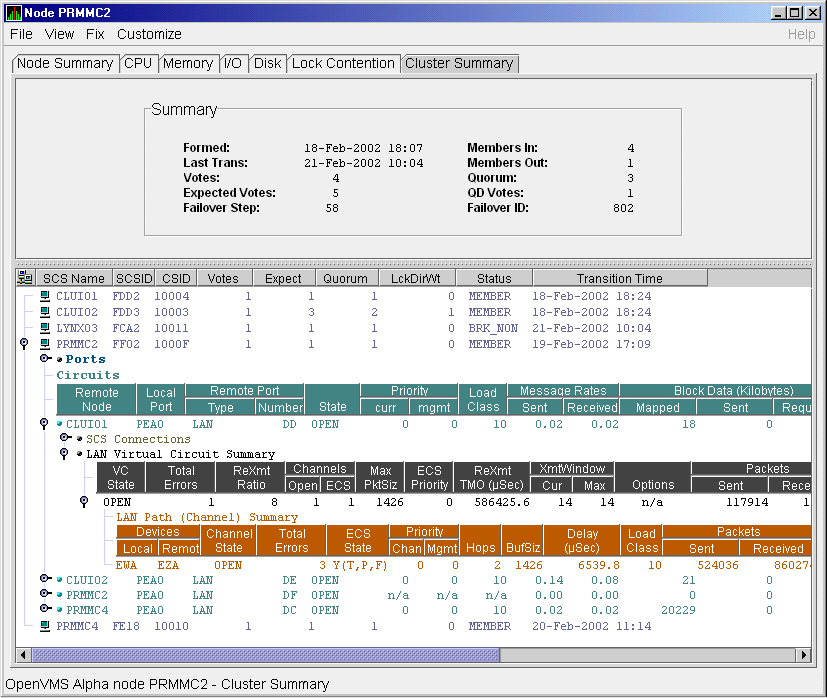Click the CLUI02 member name

[77, 312]
